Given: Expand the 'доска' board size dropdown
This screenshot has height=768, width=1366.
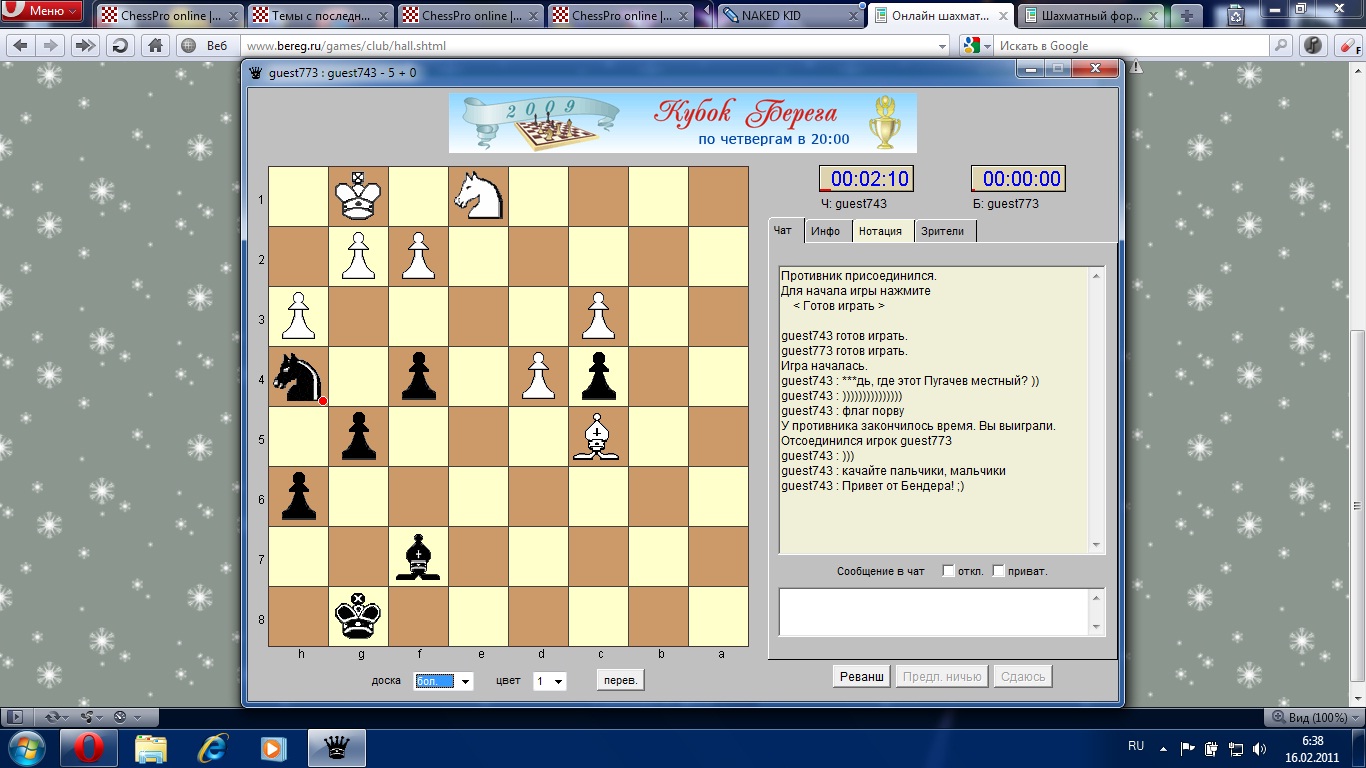Looking at the screenshot, I should tap(465, 681).
